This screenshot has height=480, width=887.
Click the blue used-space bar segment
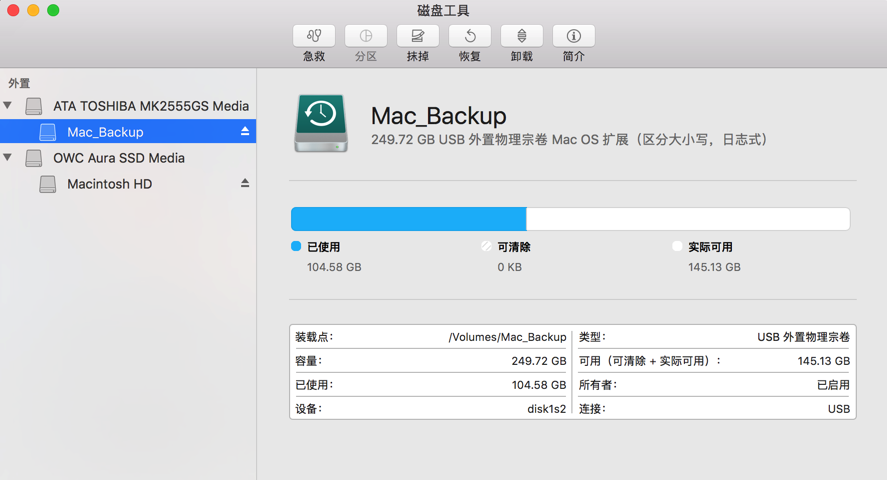pyautogui.click(x=408, y=219)
